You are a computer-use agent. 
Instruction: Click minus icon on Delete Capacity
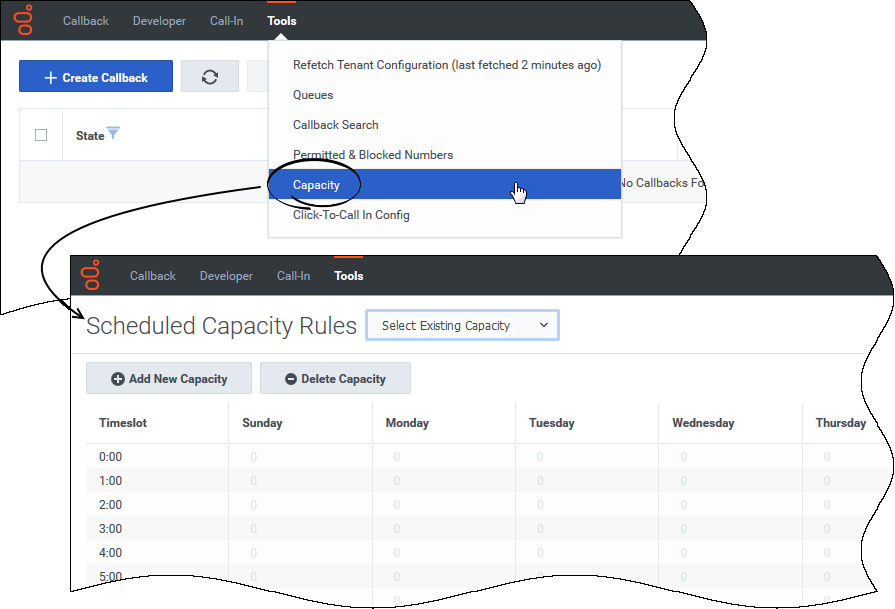[290, 379]
